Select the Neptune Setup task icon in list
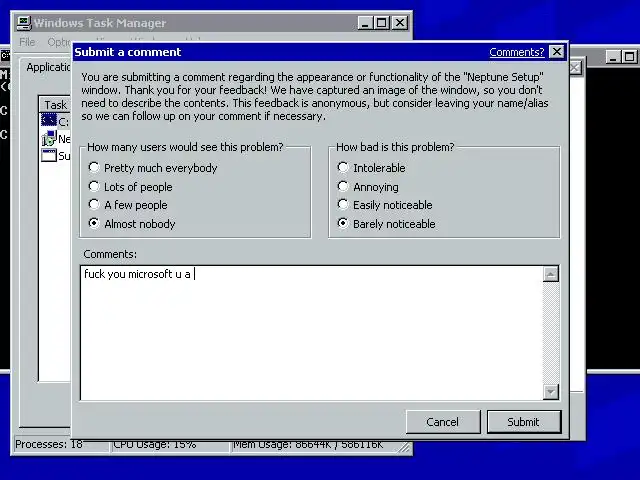The height and width of the screenshot is (480, 640). click(x=49, y=138)
